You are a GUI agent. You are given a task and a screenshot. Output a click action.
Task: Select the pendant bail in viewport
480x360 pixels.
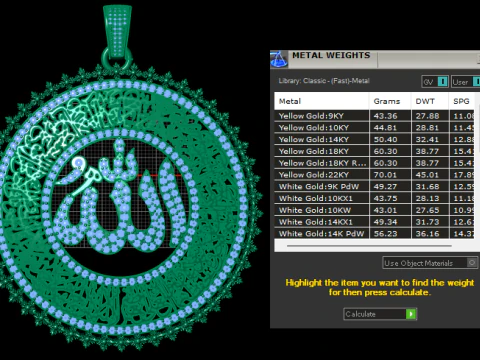(117, 33)
